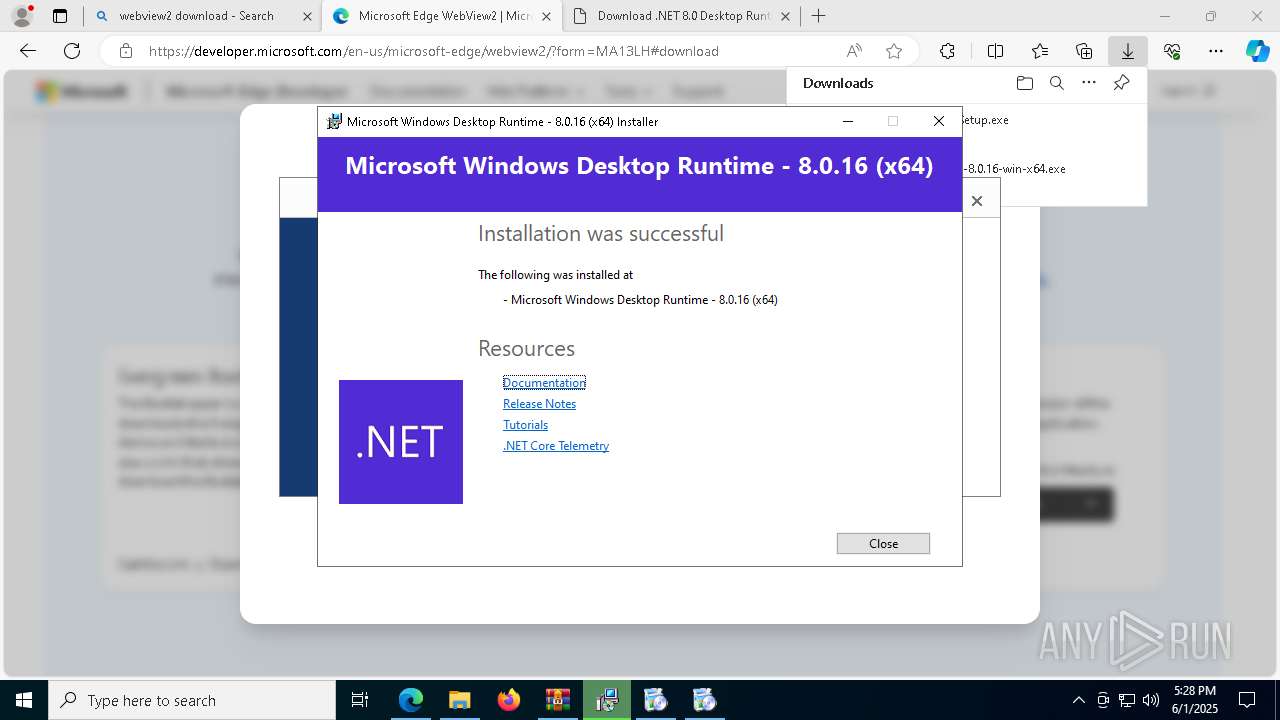Show hidden system tray icons
The height and width of the screenshot is (720, 1280).
1078,700
